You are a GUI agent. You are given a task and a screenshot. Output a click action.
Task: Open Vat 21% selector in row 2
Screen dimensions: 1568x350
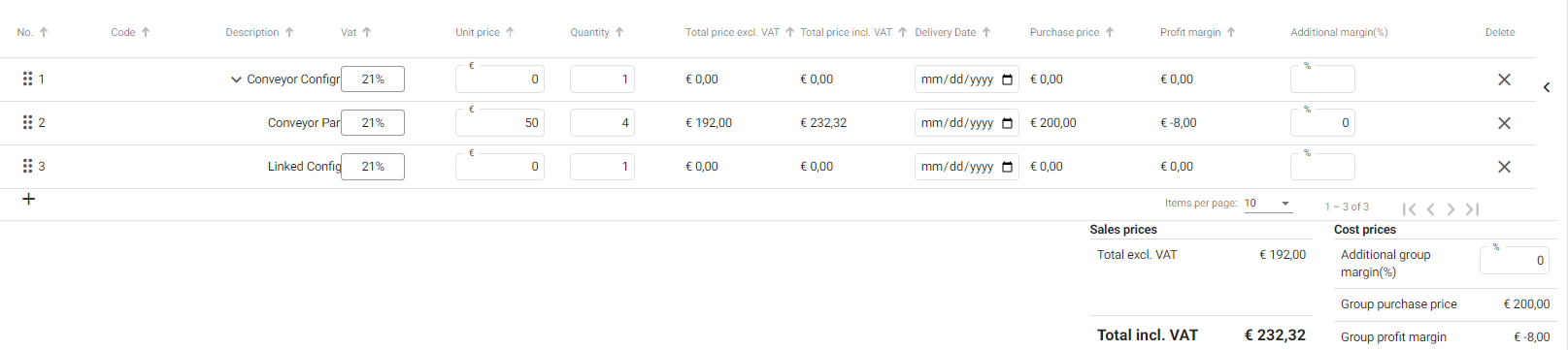click(x=373, y=123)
